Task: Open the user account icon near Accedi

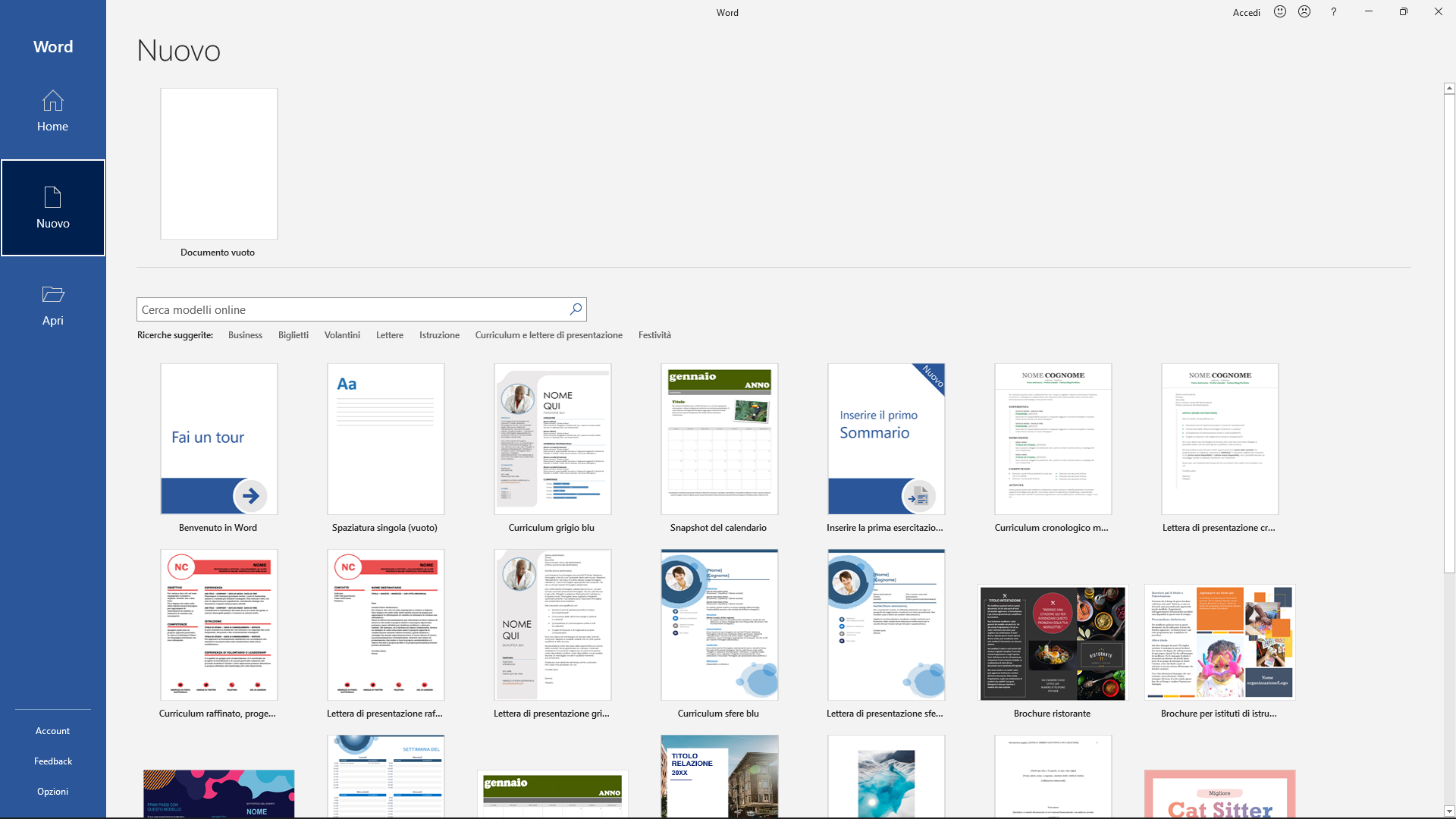Action: [x=1304, y=11]
